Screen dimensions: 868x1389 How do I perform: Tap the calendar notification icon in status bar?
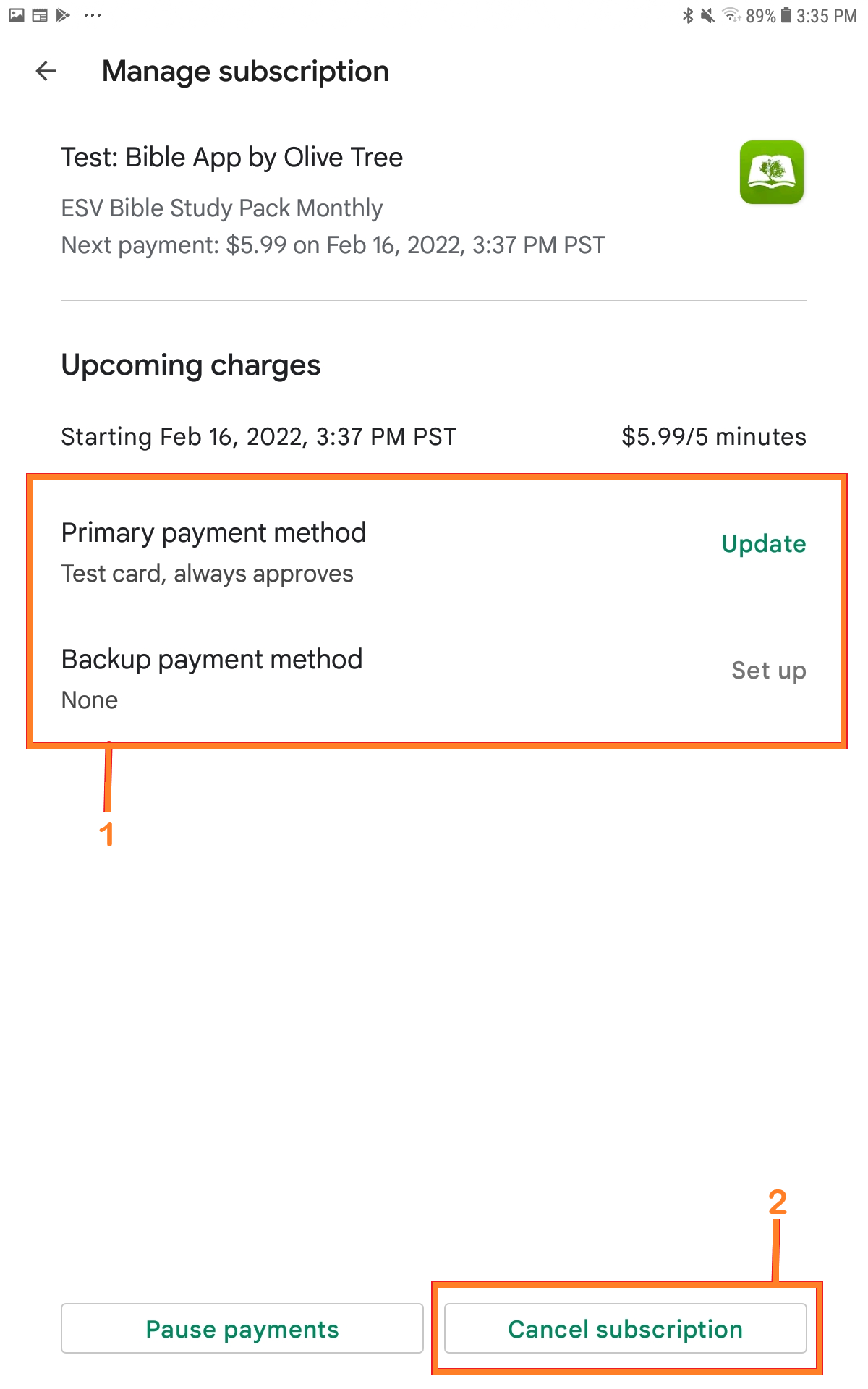pyautogui.click(x=40, y=15)
